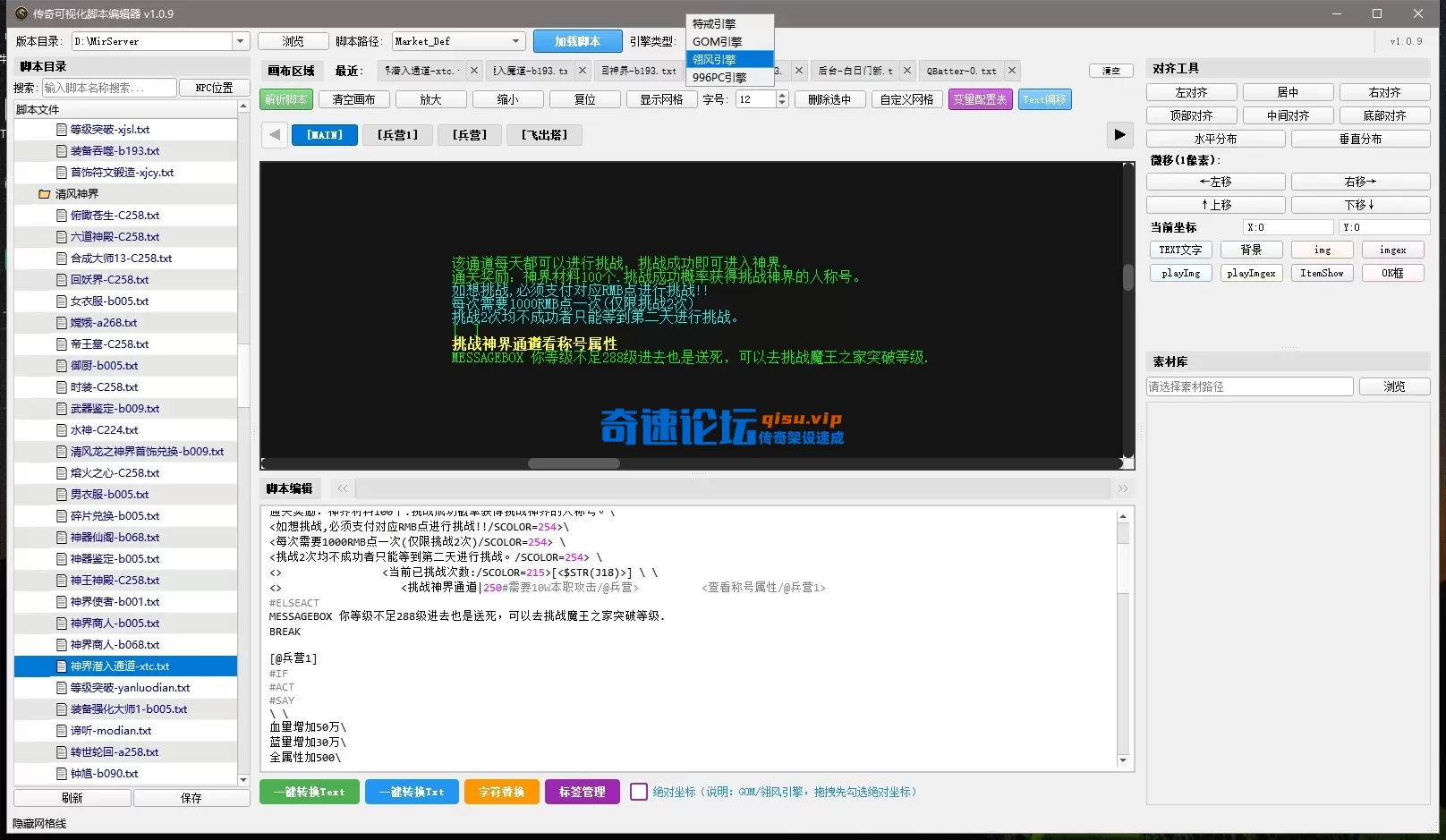Switch to the [MAIN] label tab
The height and width of the screenshot is (840, 1446).
coord(325,135)
